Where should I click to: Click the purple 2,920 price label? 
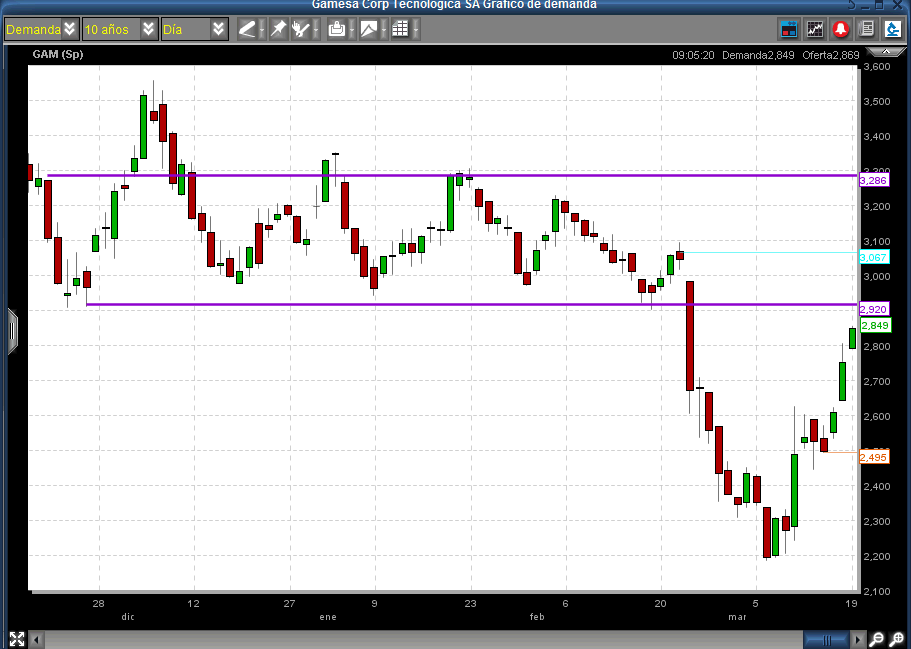click(x=874, y=309)
